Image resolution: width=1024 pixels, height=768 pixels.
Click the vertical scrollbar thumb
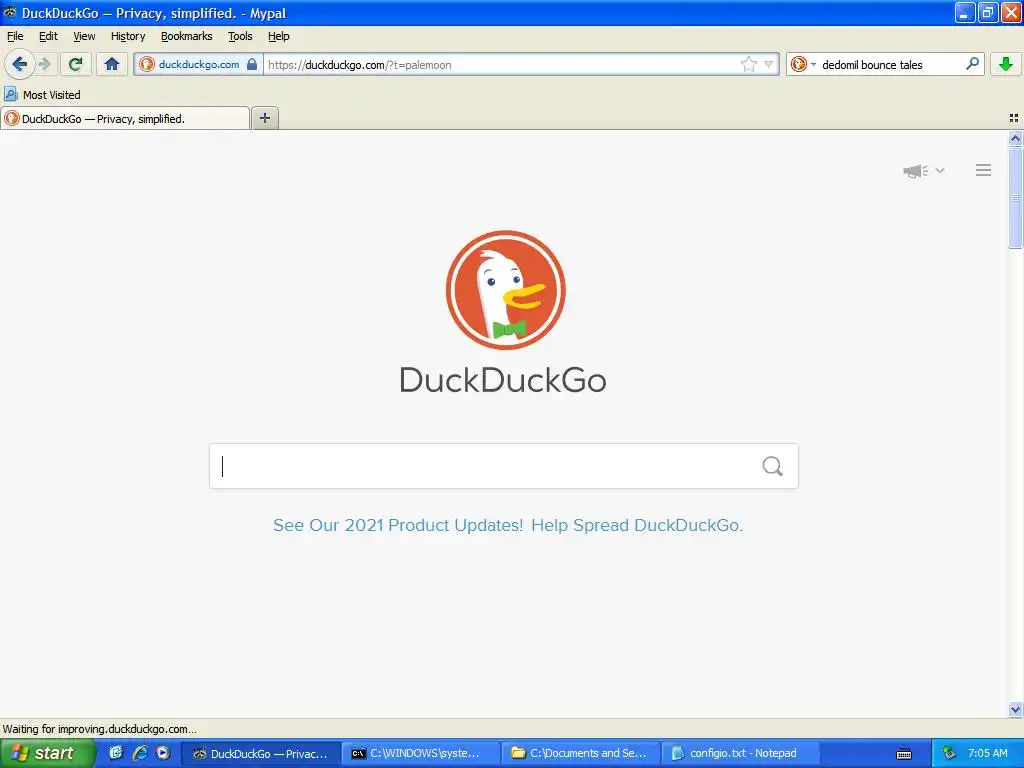coord(1015,197)
